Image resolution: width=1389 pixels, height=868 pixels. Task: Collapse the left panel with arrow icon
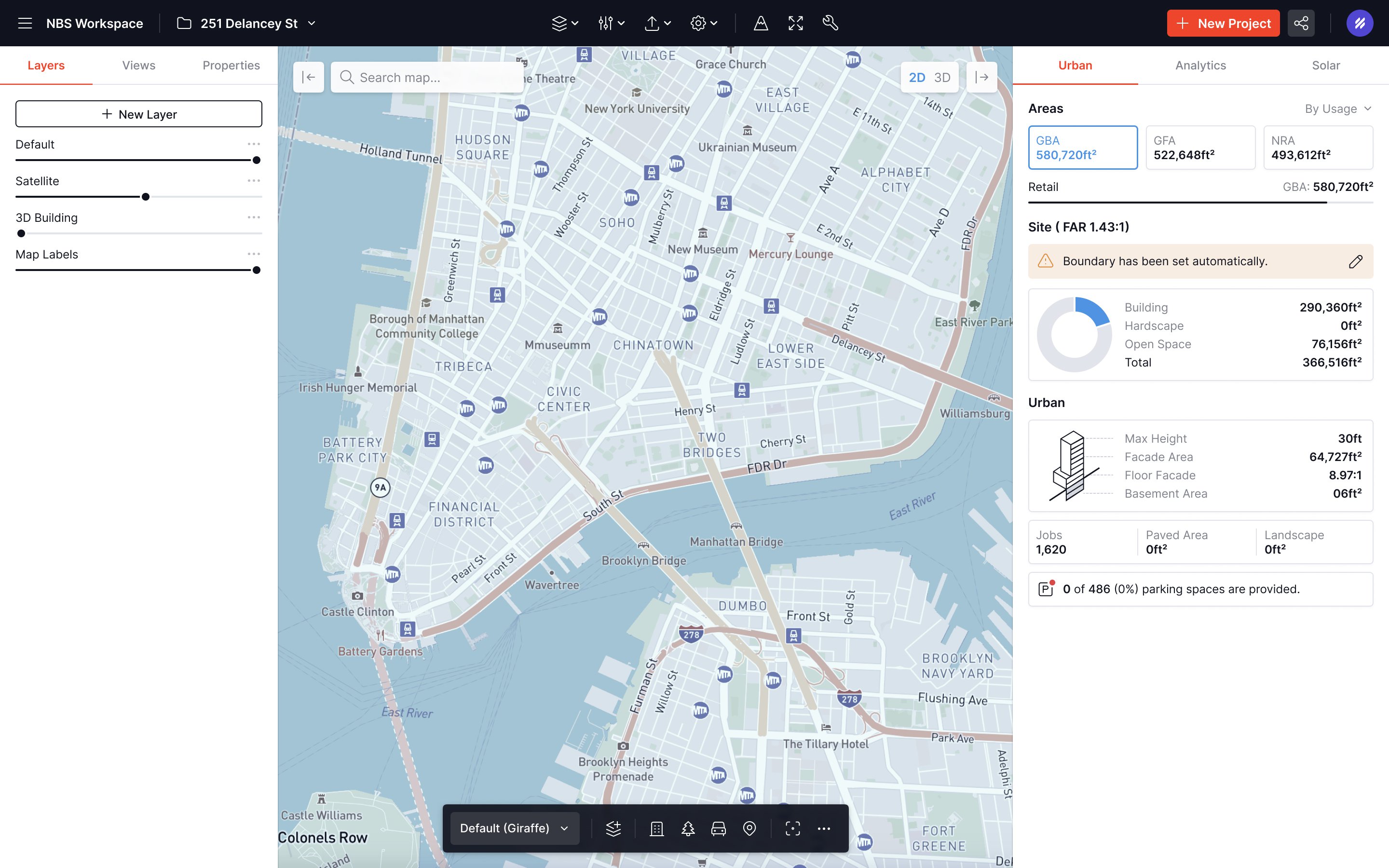pos(309,77)
